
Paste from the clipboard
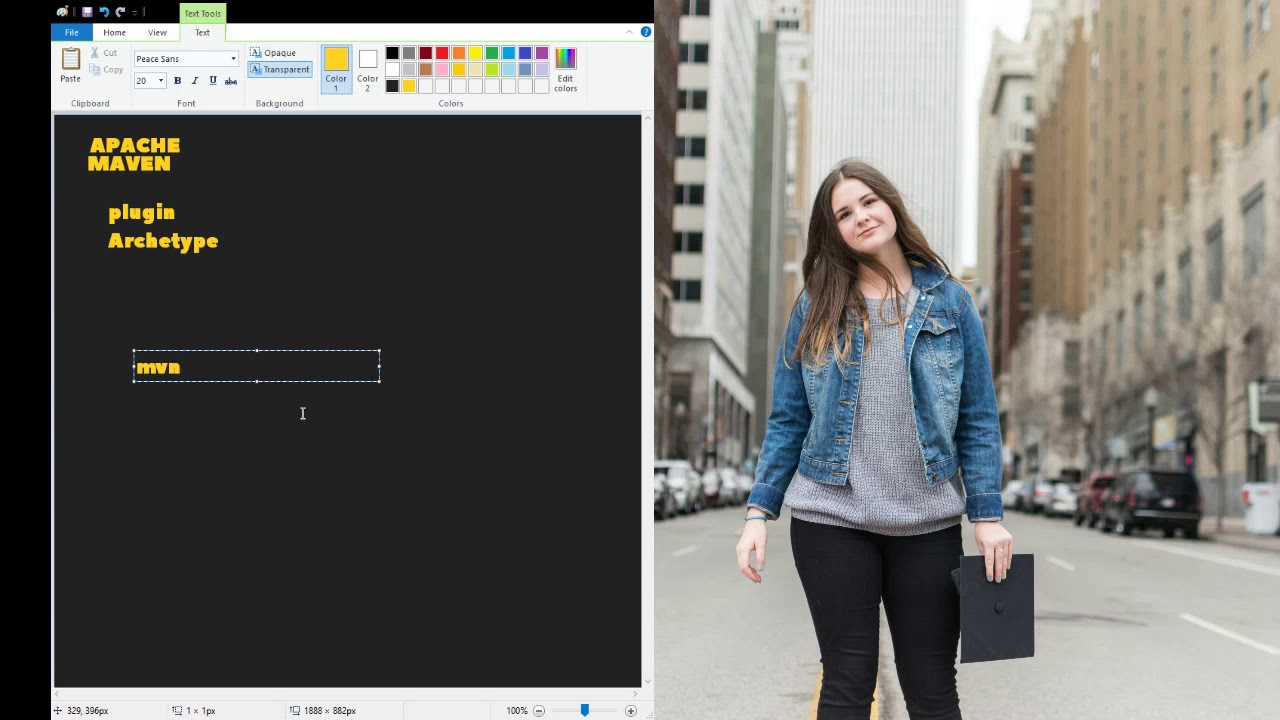(70, 65)
